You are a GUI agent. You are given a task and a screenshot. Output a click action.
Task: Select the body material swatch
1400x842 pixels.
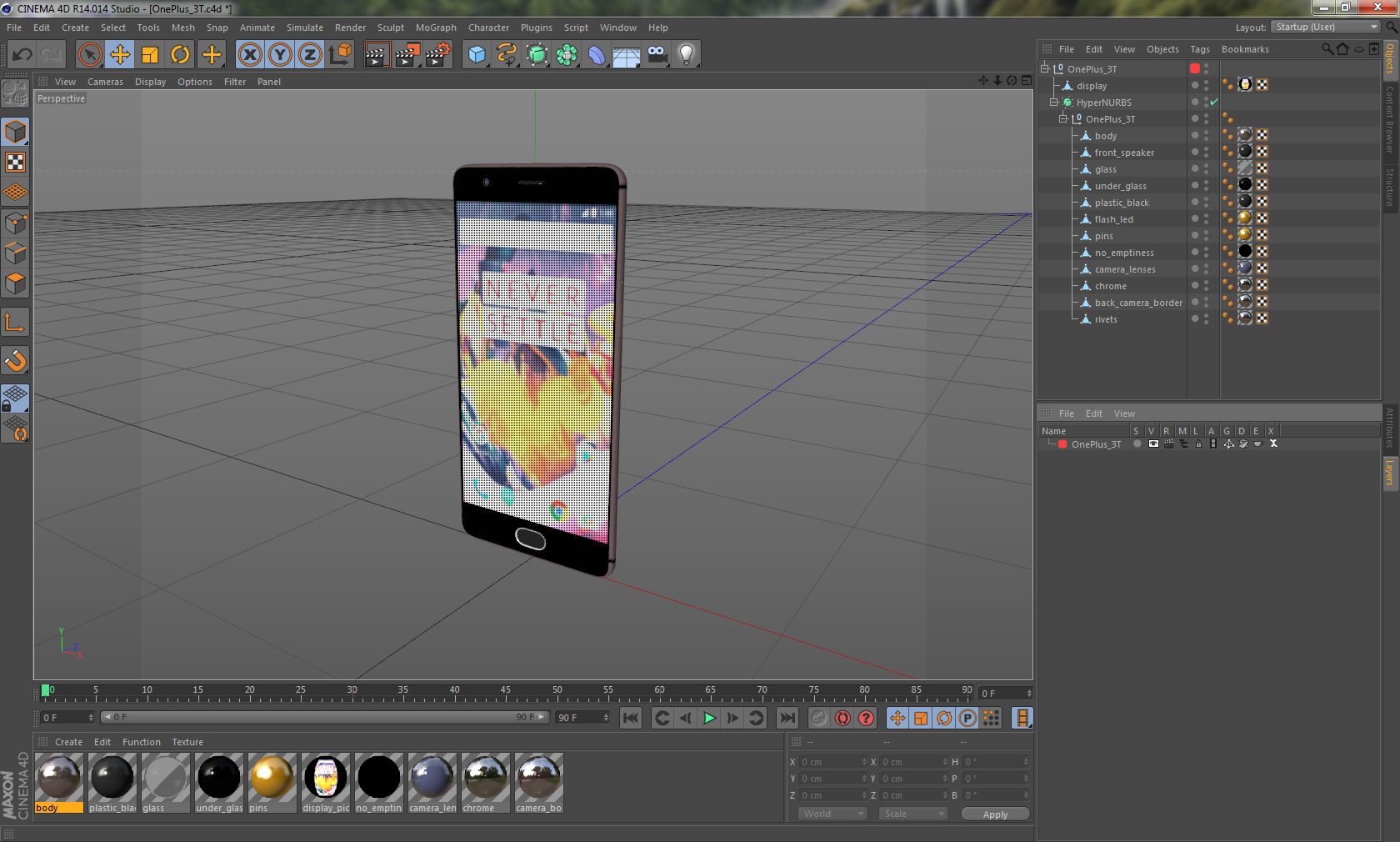(x=59, y=783)
